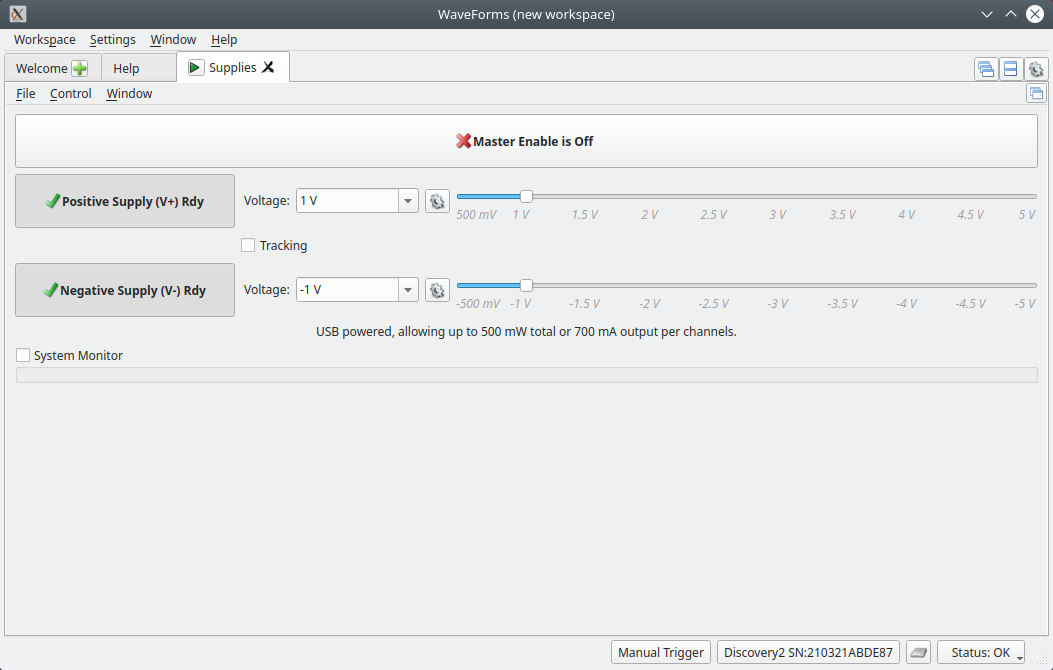Click the Manual Trigger button
The image size is (1053, 670).
coord(661,652)
